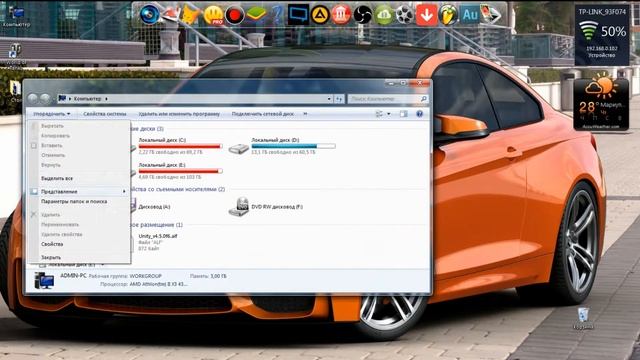Open the AIMP yellow triangle dock icon
This screenshot has height=360, width=640.
(320, 15)
